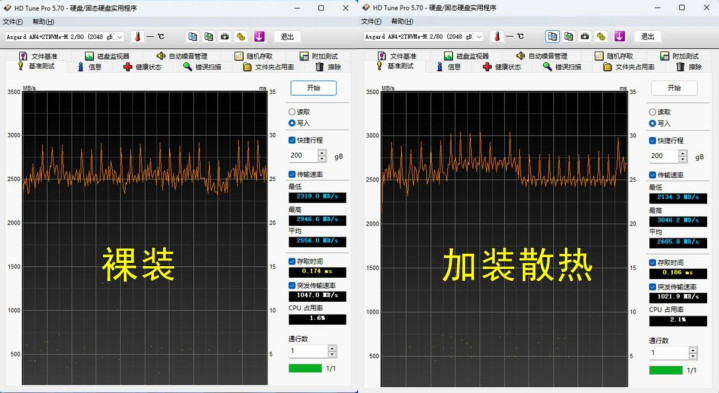
Task: Toggle 存取时间 checkbox in right window
Action: [652, 263]
